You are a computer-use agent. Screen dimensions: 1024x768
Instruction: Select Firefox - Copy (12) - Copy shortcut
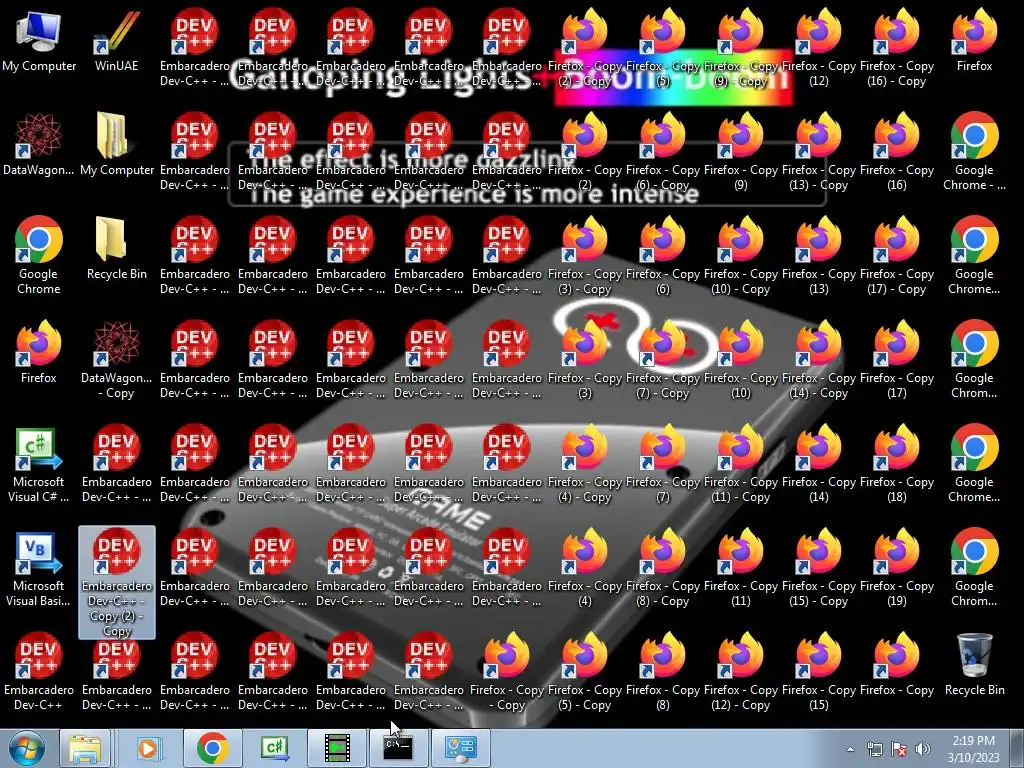click(x=741, y=671)
